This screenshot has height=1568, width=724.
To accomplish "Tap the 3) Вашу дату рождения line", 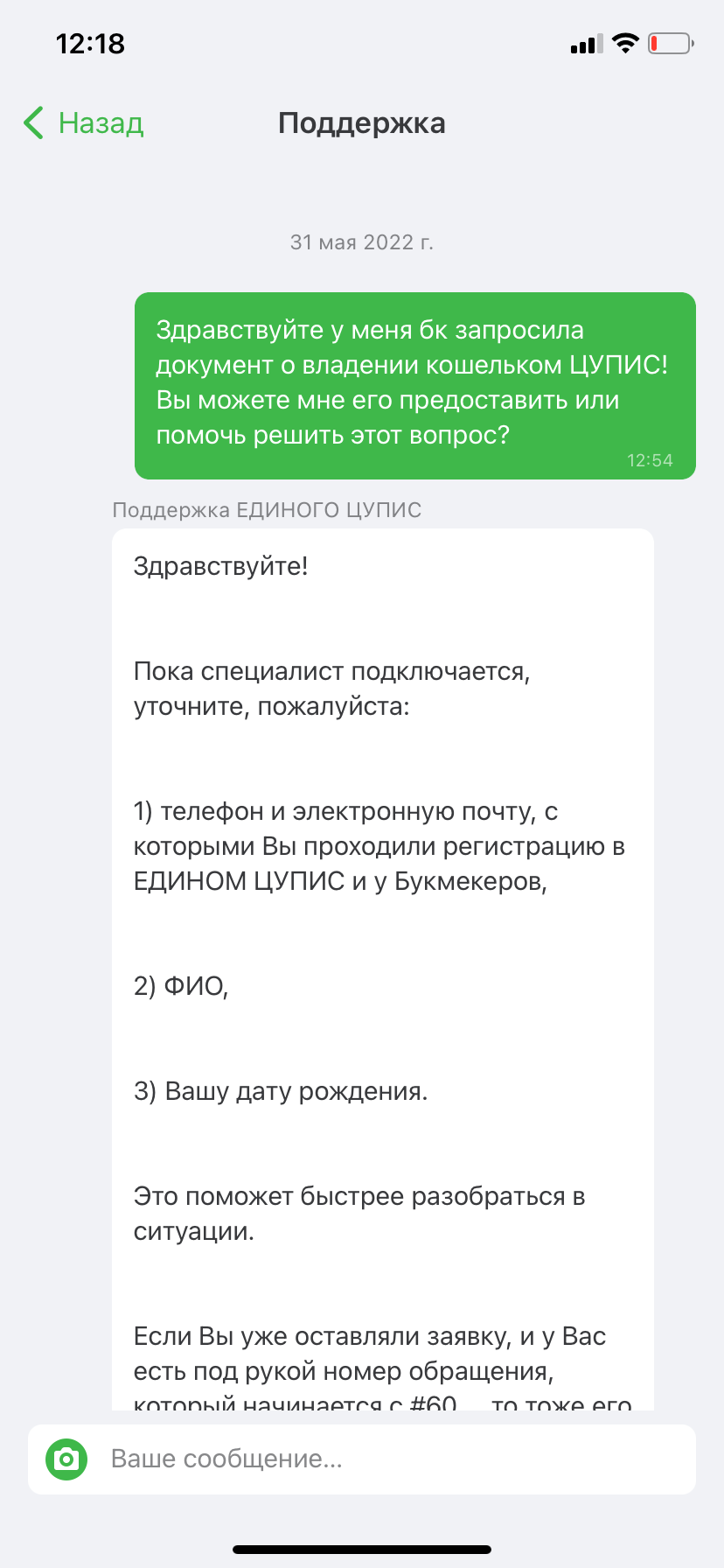I will point(281,1091).
